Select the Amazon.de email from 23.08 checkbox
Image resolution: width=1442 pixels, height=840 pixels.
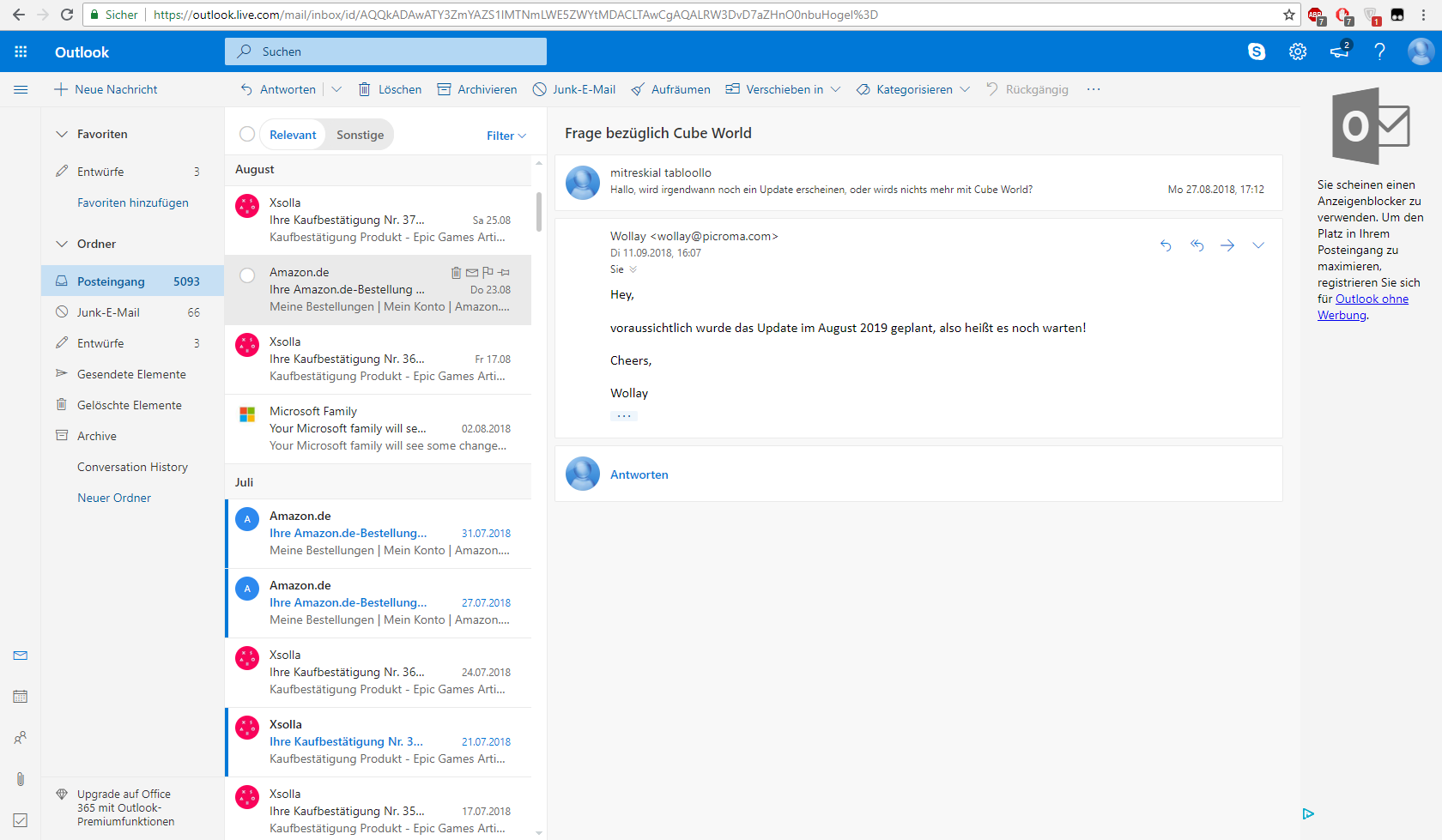tap(247, 275)
